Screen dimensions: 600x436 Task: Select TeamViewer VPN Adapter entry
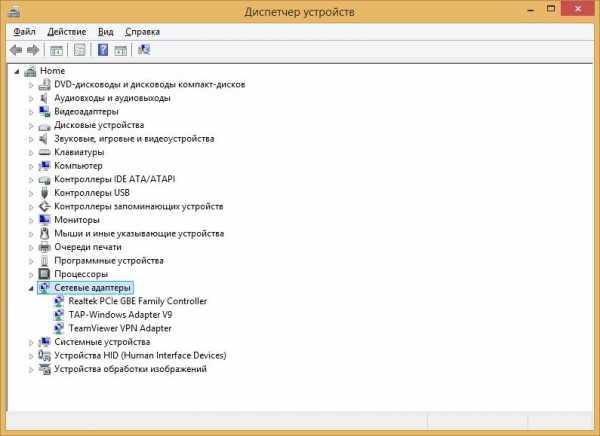(x=120, y=328)
